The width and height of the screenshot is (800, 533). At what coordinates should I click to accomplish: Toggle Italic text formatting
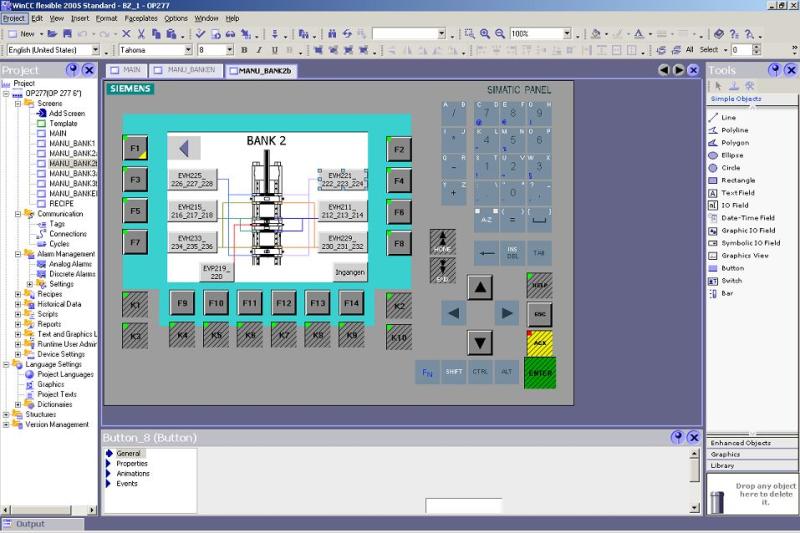259,50
